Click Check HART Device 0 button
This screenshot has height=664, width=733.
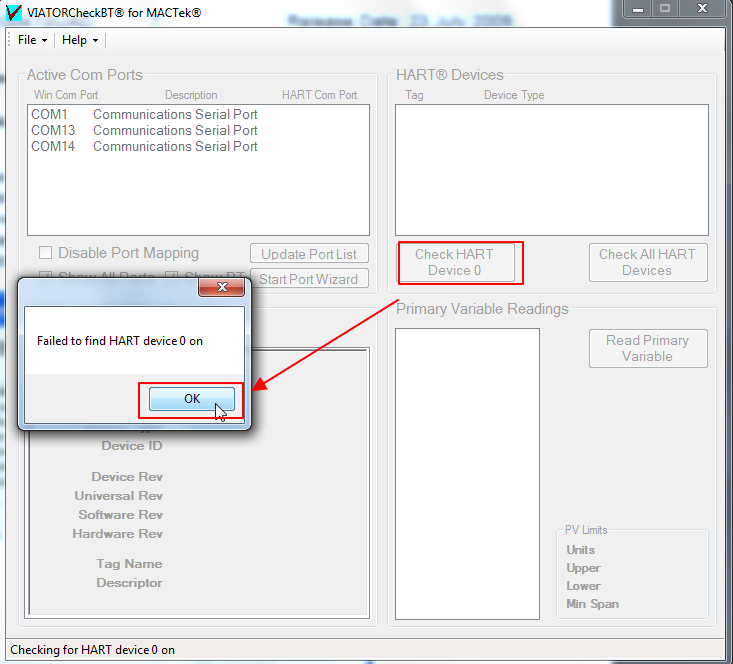454,262
